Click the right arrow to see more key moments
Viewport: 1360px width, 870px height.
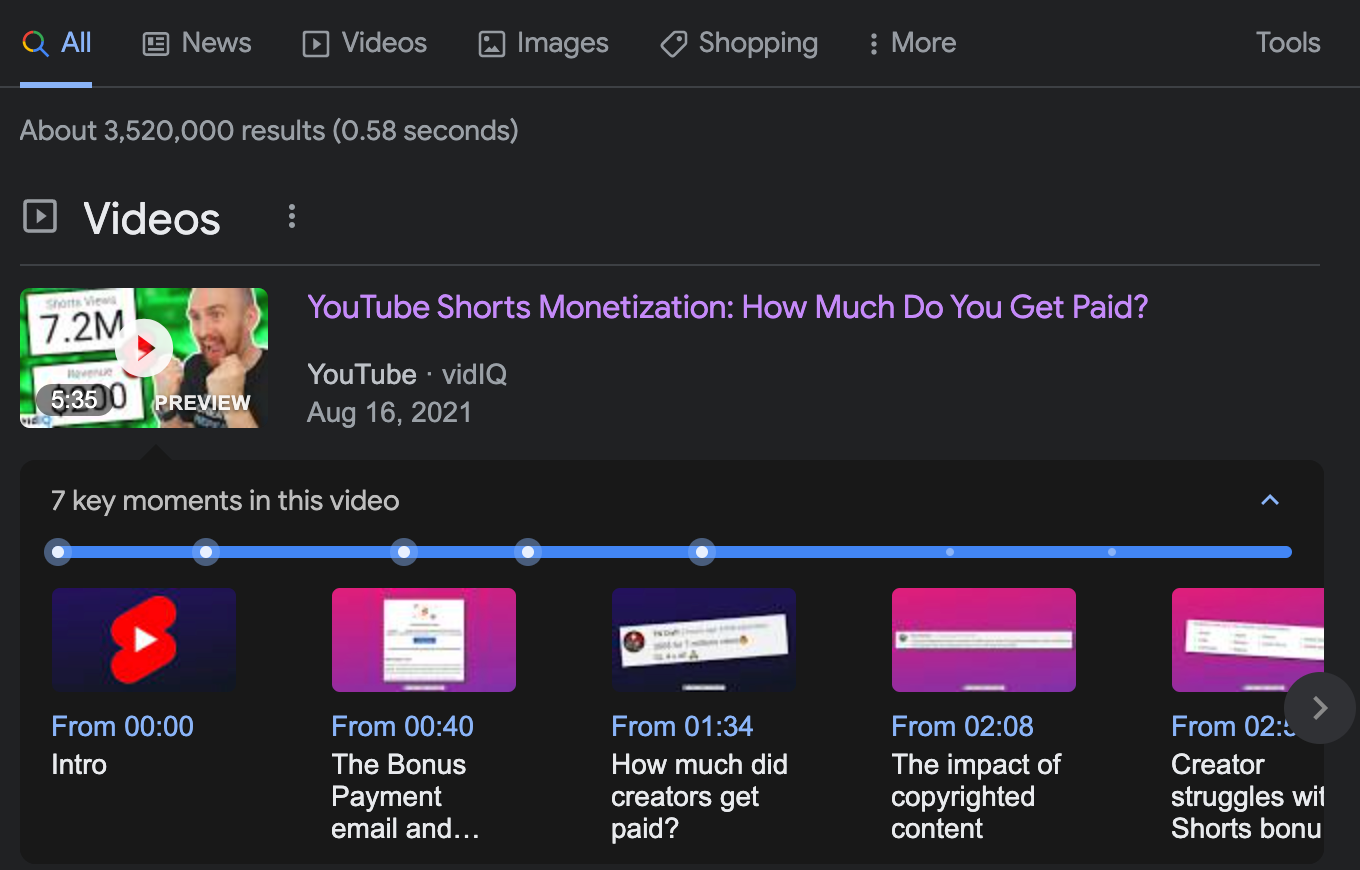[x=1319, y=707]
